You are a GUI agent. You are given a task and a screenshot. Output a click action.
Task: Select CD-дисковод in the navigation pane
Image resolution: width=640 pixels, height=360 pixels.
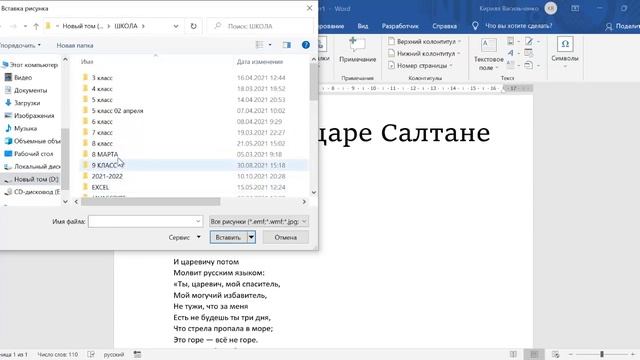(37, 192)
